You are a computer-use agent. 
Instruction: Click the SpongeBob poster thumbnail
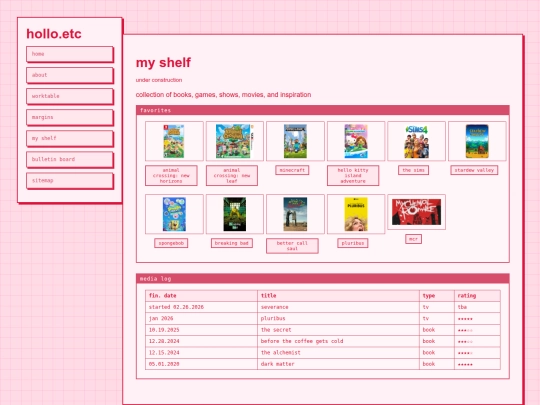click(174, 214)
